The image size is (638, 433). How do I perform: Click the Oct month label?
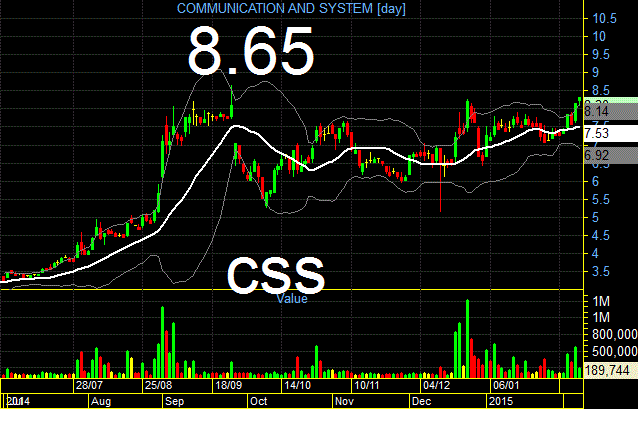(259, 401)
